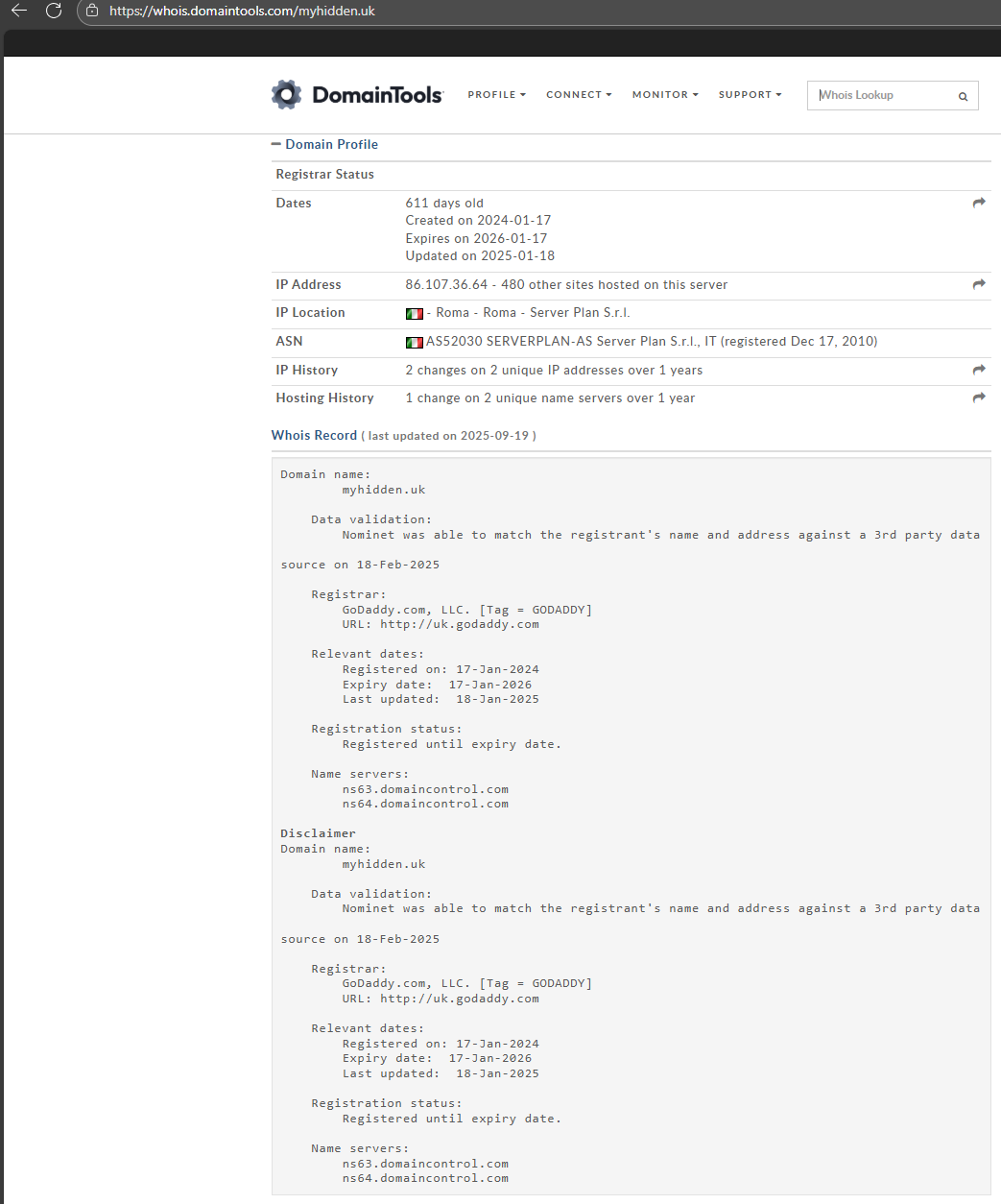
Task: Click the Italian flag in the ASN row
Action: click(415, 342)
